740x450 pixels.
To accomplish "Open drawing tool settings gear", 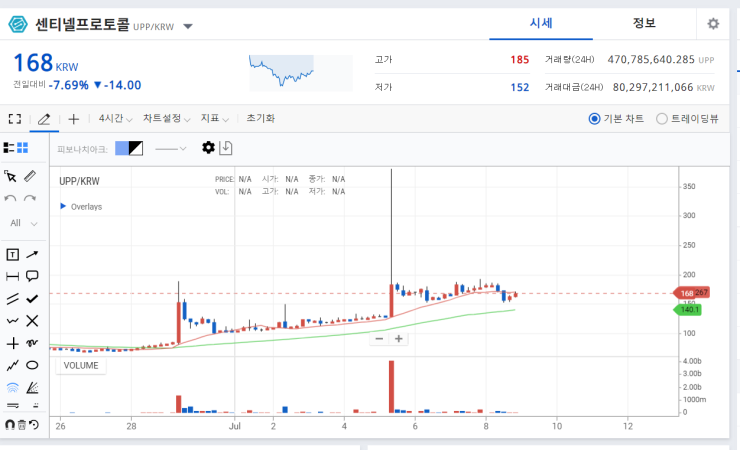I will (208, 148).
